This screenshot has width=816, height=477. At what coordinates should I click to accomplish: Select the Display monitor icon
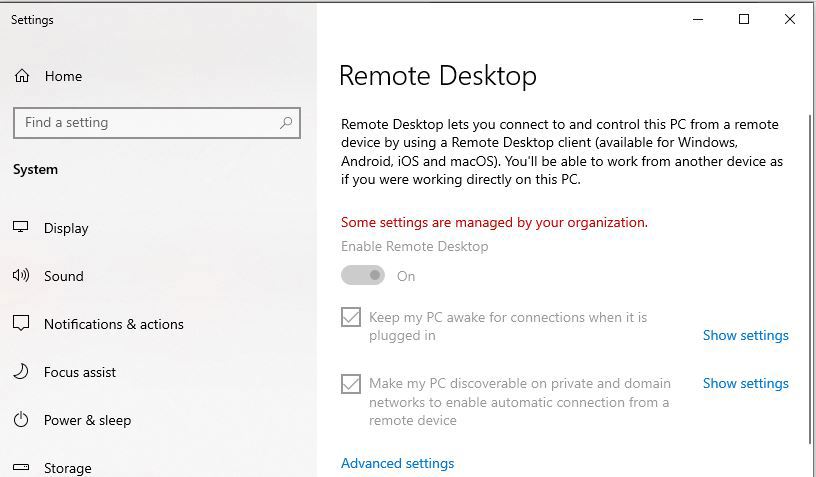tap(20, 227)
